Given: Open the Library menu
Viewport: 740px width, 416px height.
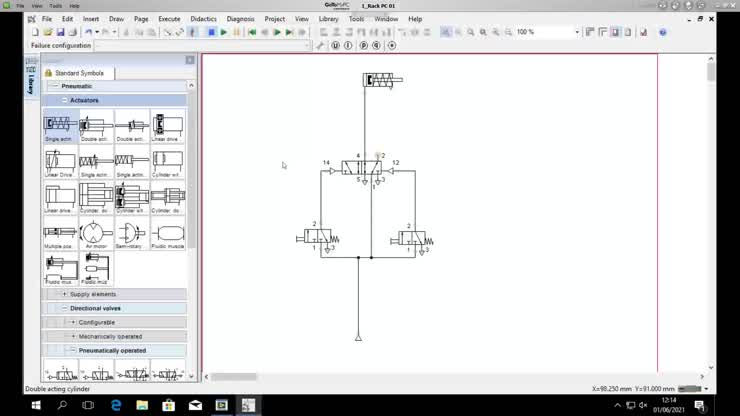Looking at the screenshot, I should coord(328,19).
